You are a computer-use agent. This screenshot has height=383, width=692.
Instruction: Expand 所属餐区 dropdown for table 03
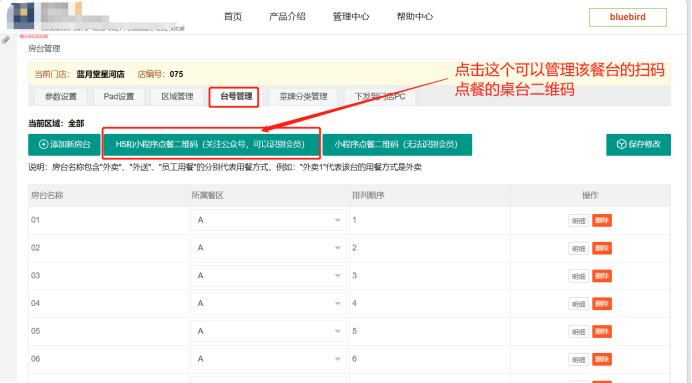[x=268, y=276]
